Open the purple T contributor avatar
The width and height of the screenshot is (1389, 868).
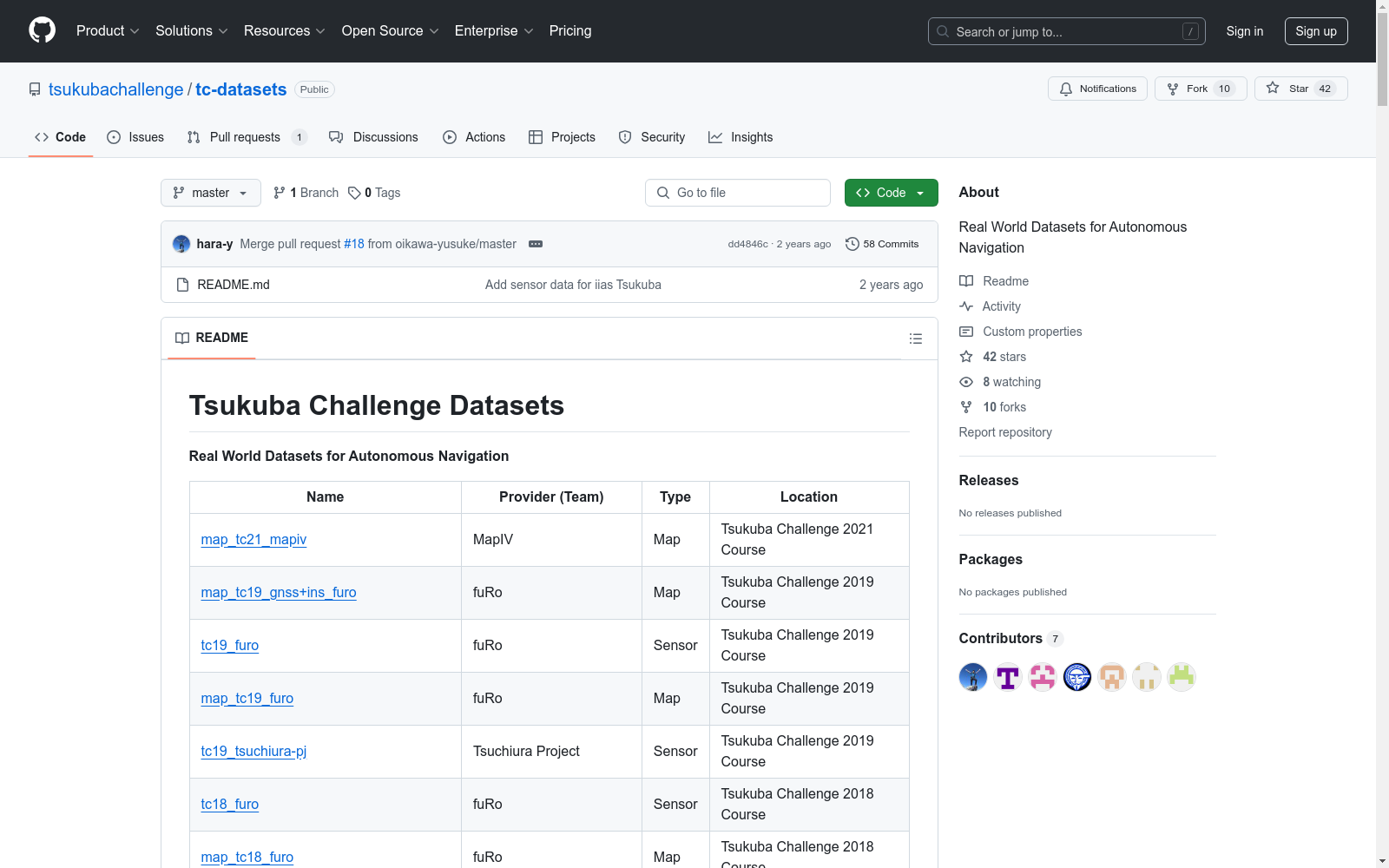tap(1008, 677)
